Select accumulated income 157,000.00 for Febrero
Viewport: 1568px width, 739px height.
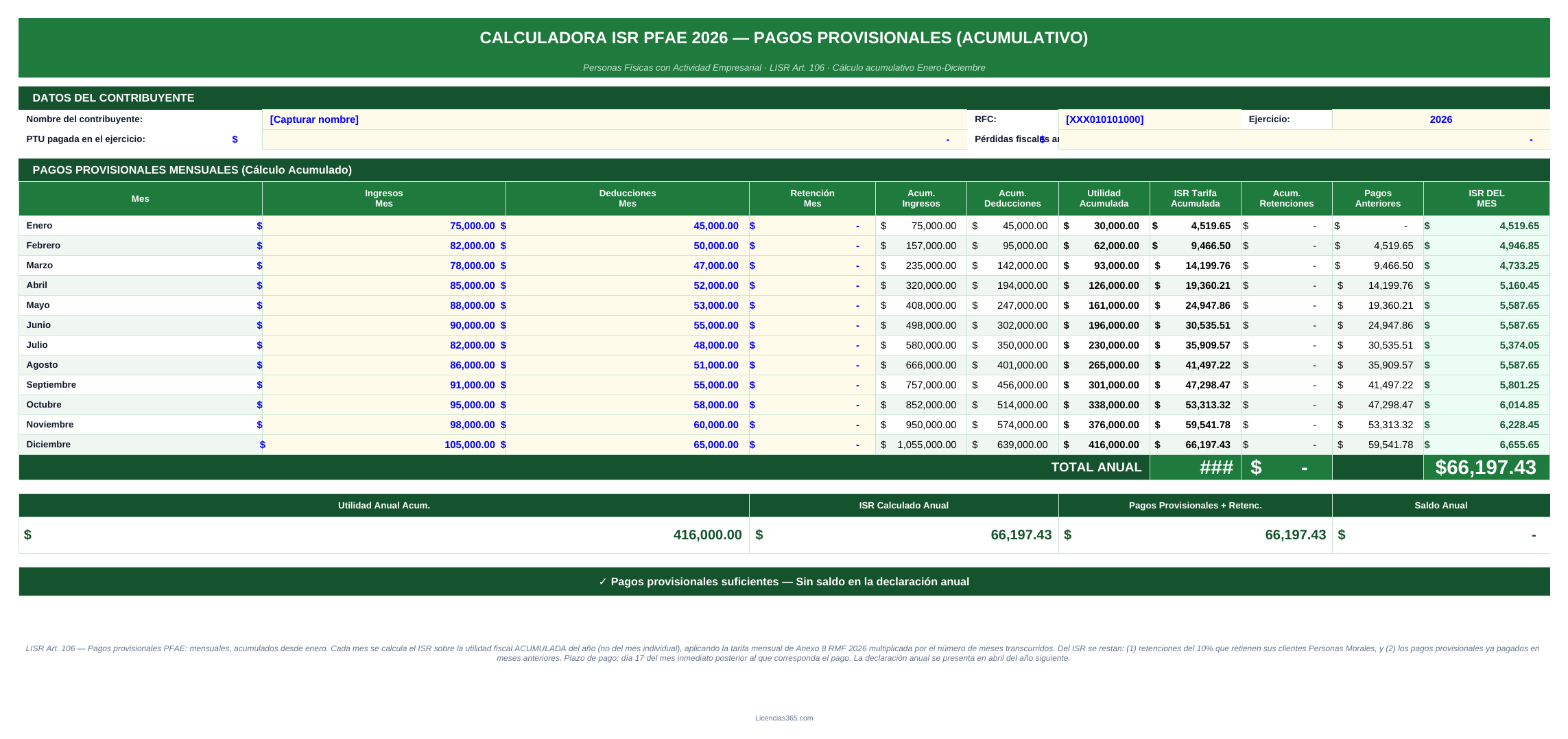[921, 246]
